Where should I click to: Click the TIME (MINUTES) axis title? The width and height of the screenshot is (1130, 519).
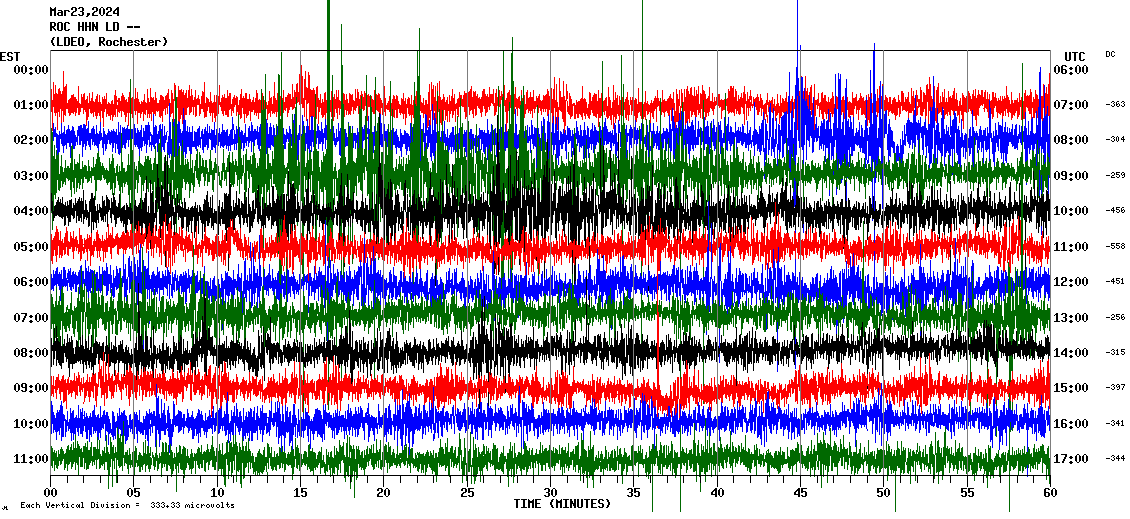coord(562,504)
